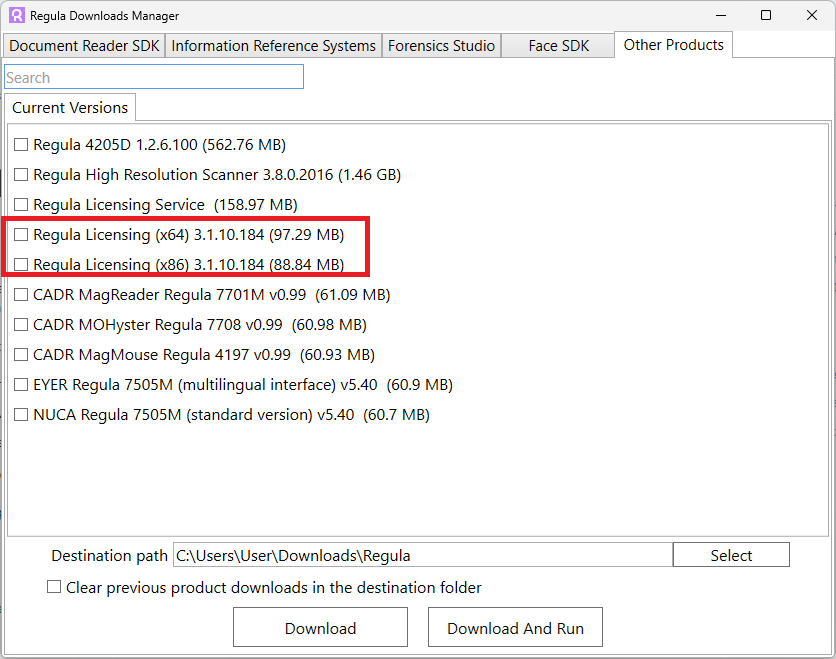The width and height of the screenshot is (836, 659).
Task: Select the CADR MOHyster Regula 7708 checkbox
Action: point(21,324)
